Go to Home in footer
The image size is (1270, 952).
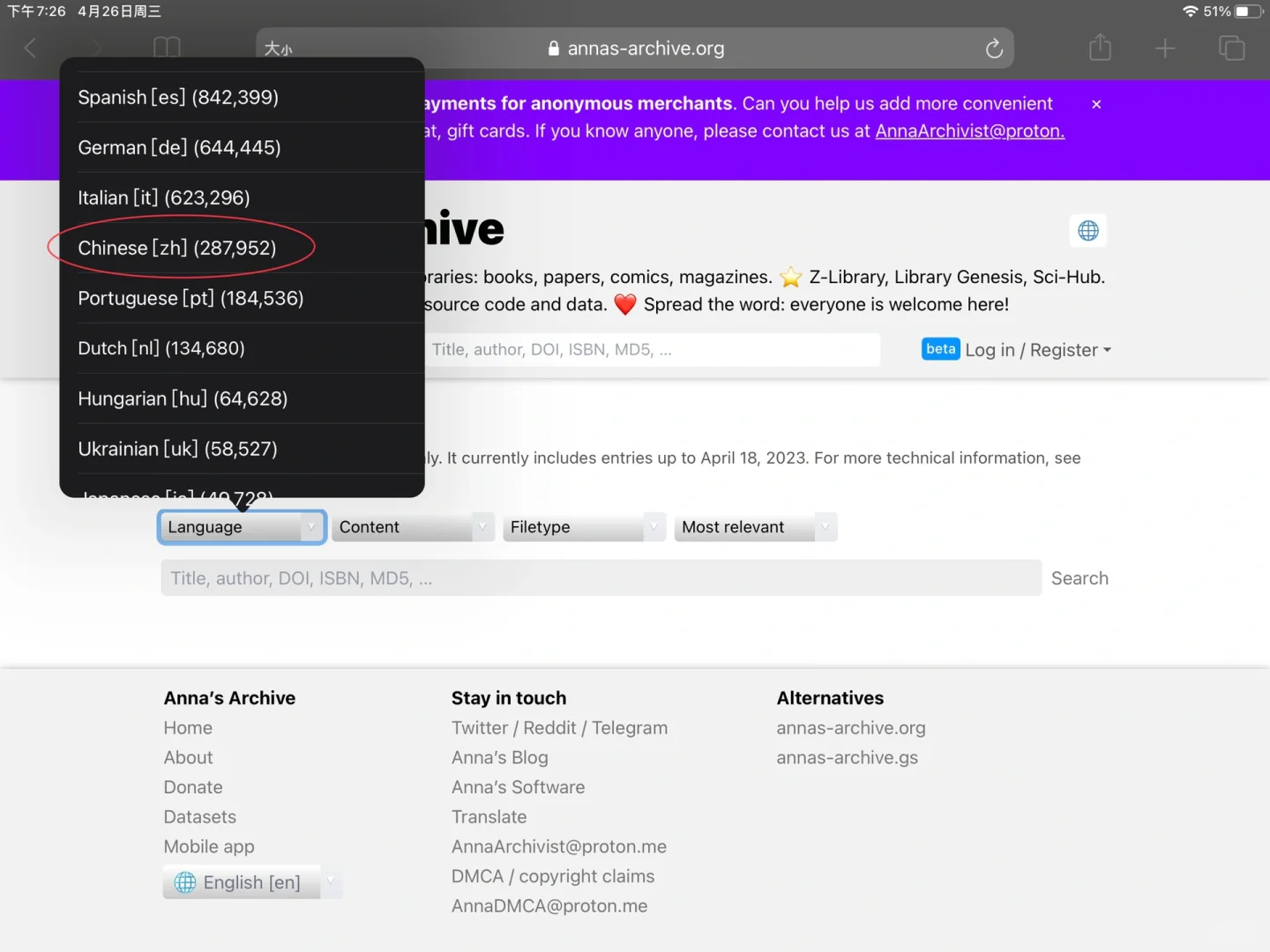188,728
